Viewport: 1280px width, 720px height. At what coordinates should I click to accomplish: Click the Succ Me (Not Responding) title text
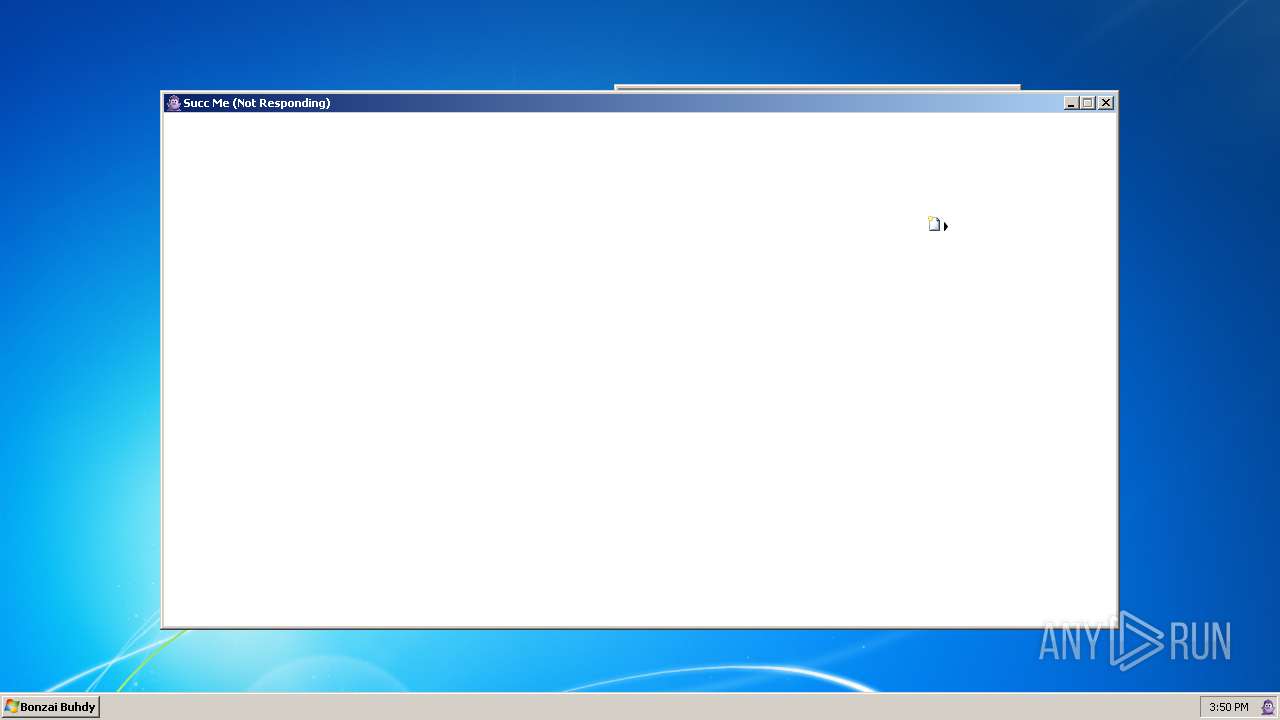(x=256, y=103)
